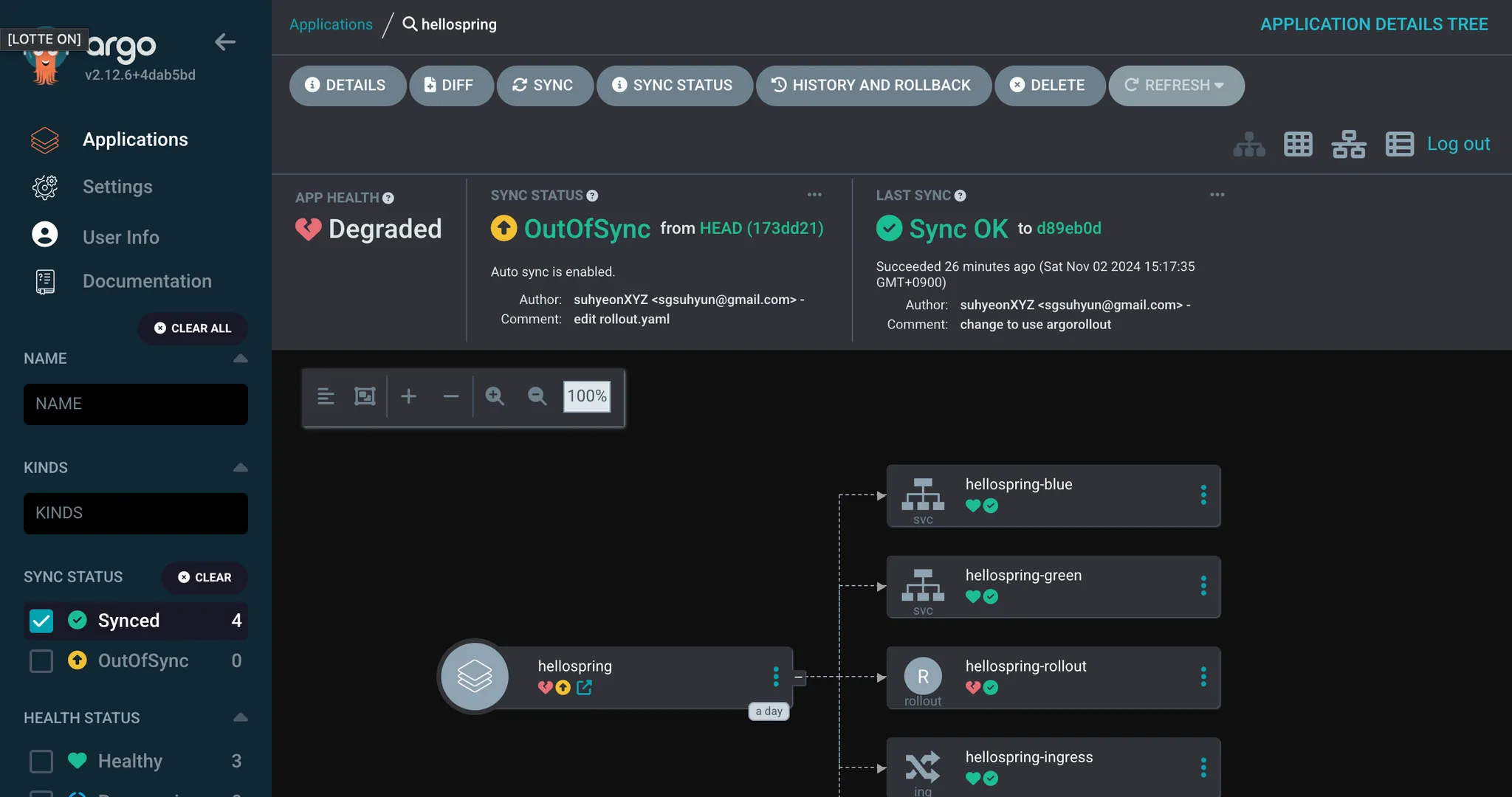Check the Healthy status filter
The width and height of the screenshot is (1512, 797).
click(41, 761)
